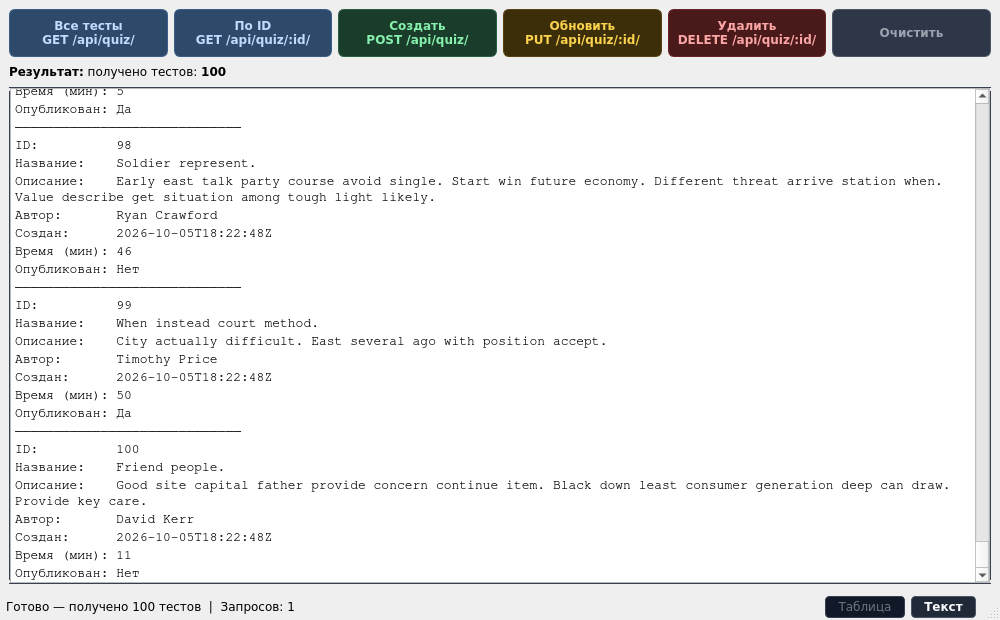Screen dimensions: 1000x620
Task: Click status bar 'Запросов: 1'
Action: click(257, 607)
